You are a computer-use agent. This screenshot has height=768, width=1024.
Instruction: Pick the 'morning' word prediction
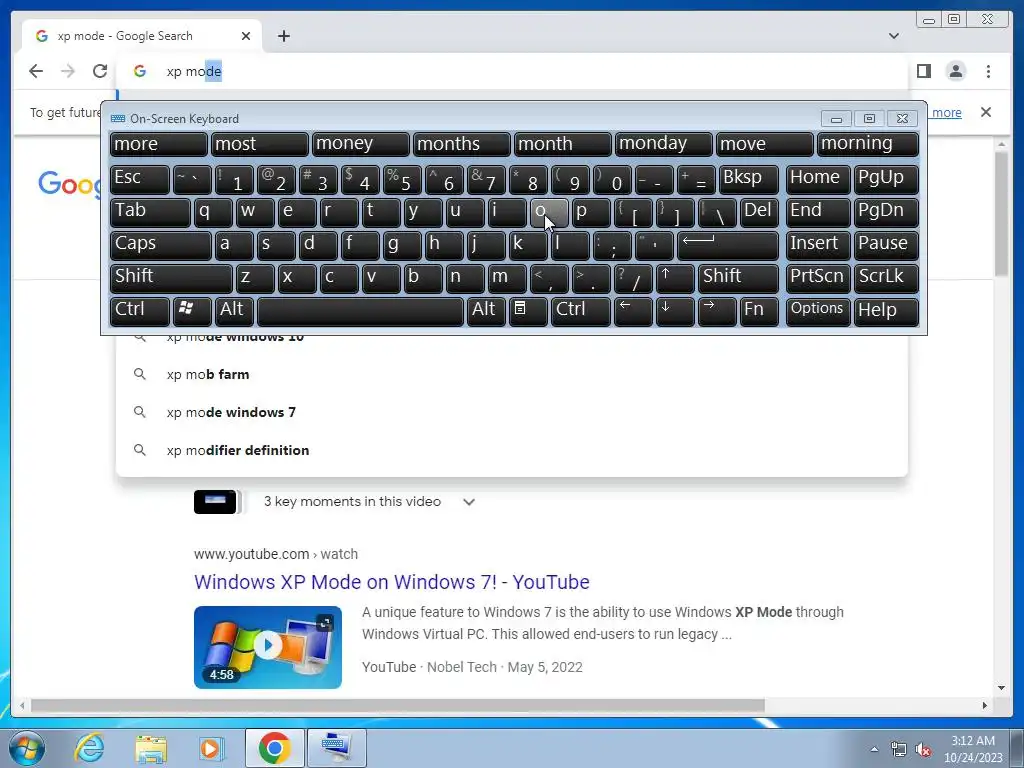[867, 144]
